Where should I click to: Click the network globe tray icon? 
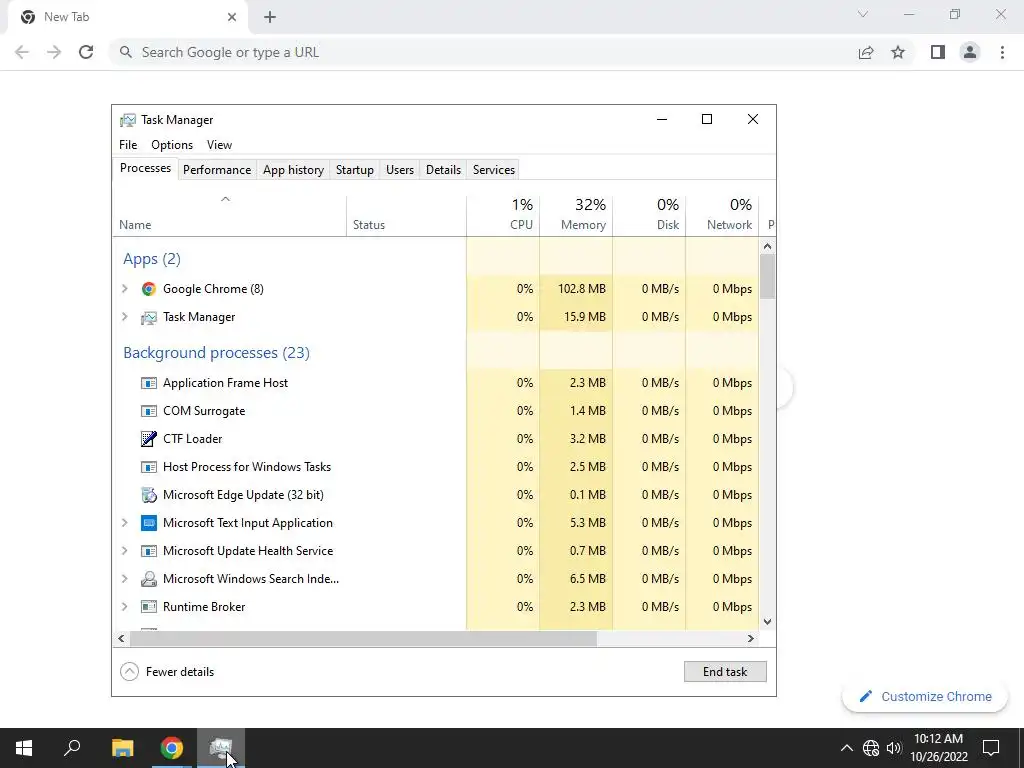point(871,748)
